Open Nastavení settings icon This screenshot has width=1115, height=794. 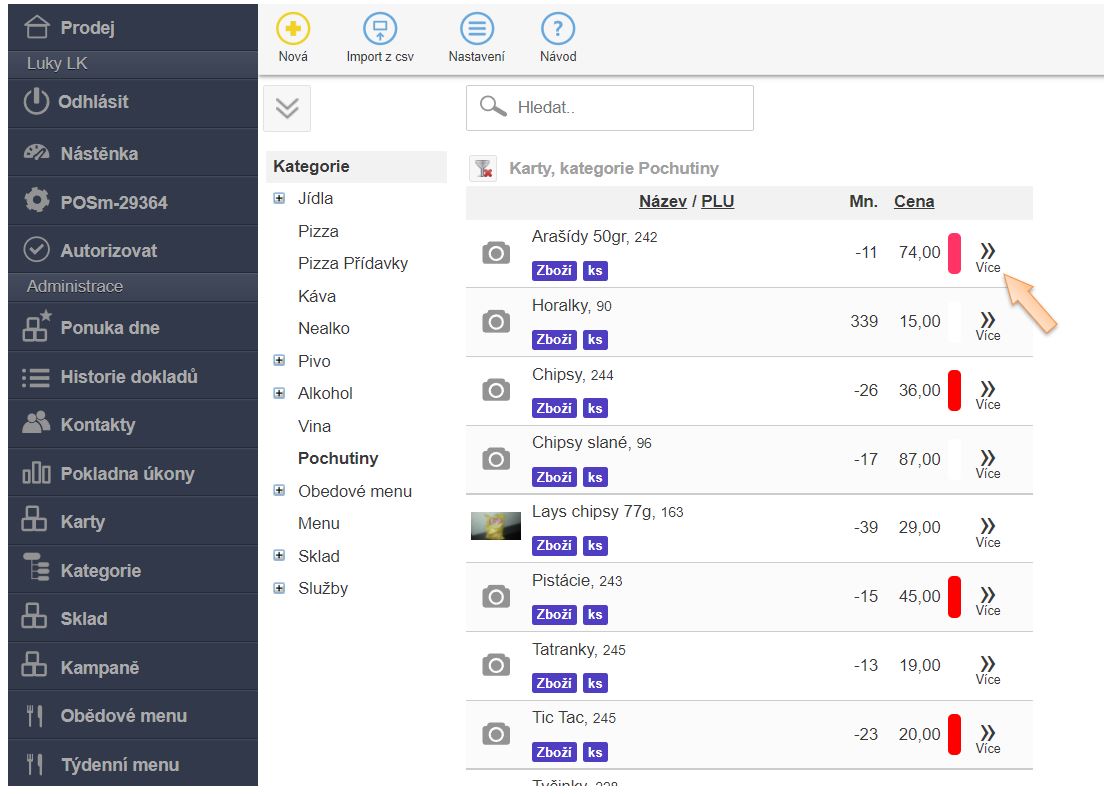477,30
